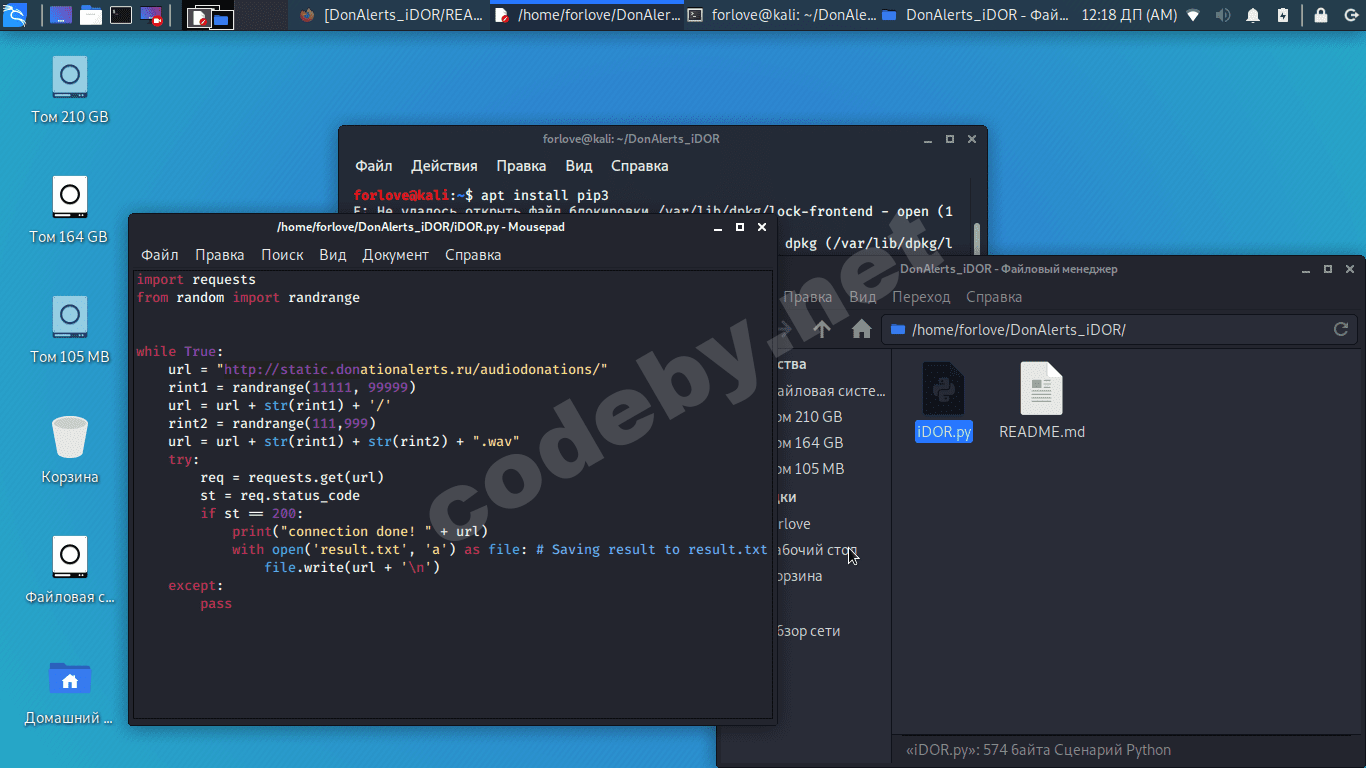Viewport: 1366px width, 768px height.
Task: Click the volume speaker tray icon
Action: tap(1222, 15)
